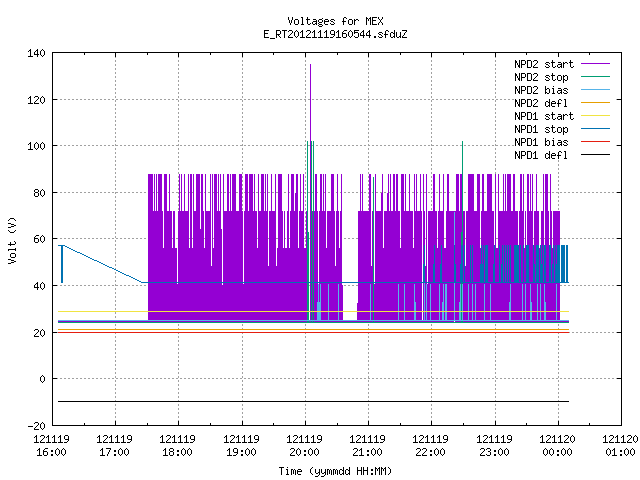The image size is (640, 480).
Task: Click the 'NPD2 defl' legend label
Action: coord(541,103)
